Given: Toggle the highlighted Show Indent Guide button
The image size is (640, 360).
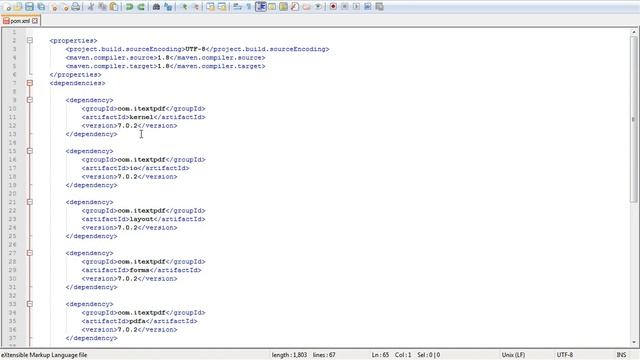Looking at the screenshot, I should [261, 7].
